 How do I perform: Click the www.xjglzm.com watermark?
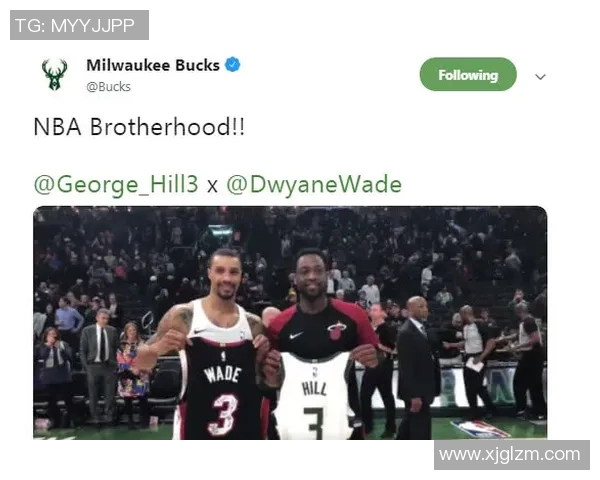click(x=512, y=455)
